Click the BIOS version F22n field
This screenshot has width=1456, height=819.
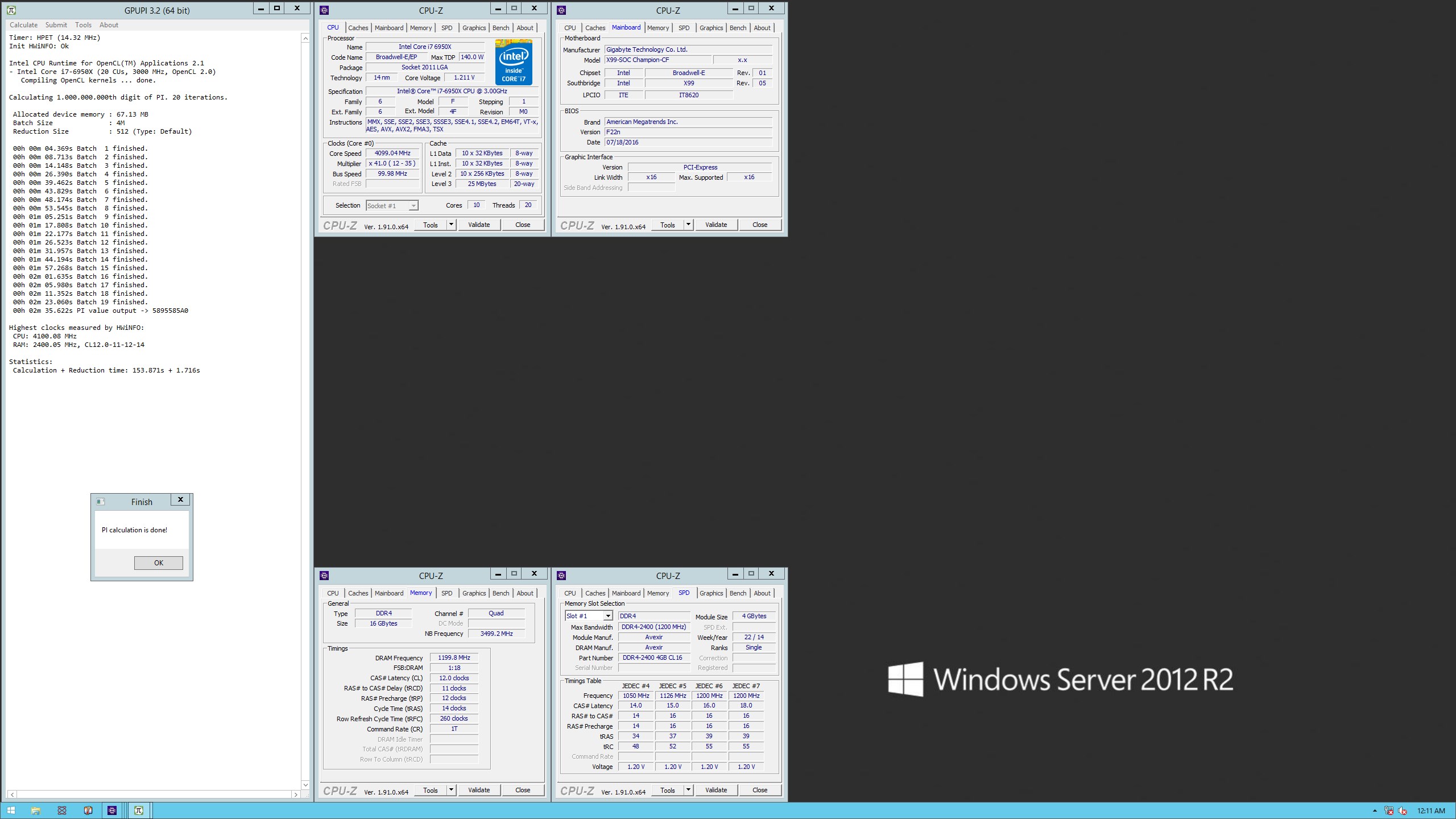coord(688,132)
